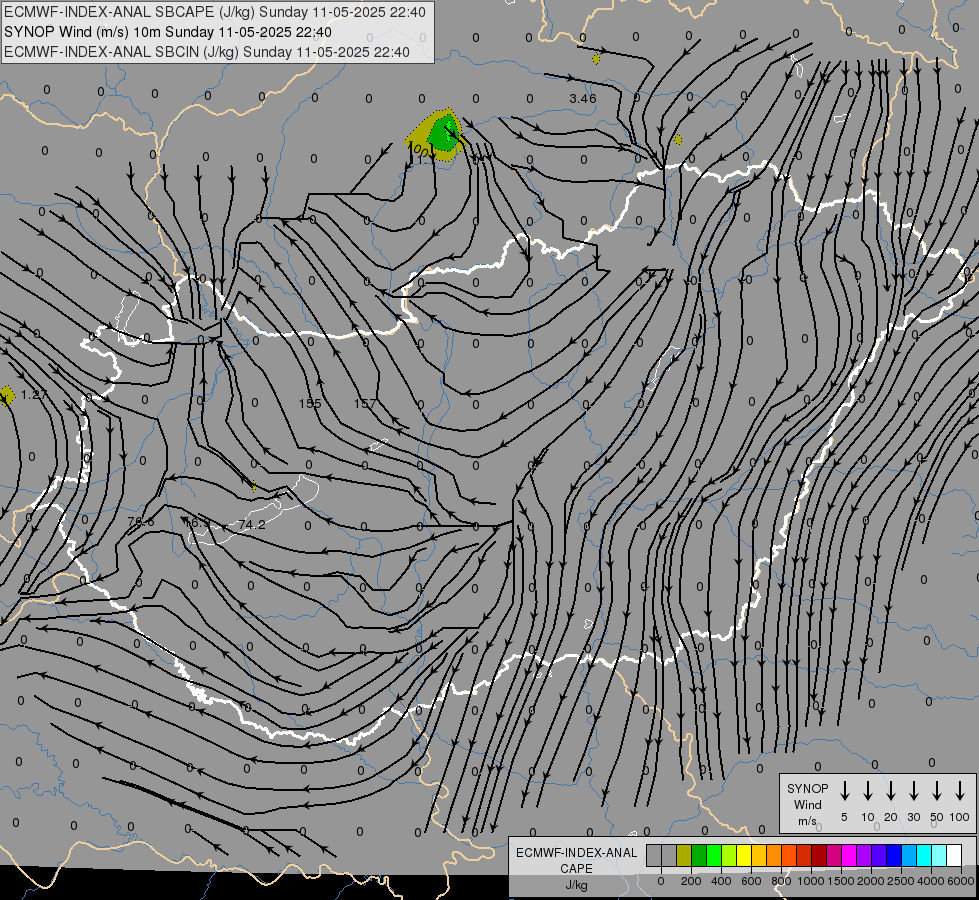The width and height of the screenshot is (979, 900).
Task: Click the value 74.2 near the lake
Action: click(x=252, y=525)
